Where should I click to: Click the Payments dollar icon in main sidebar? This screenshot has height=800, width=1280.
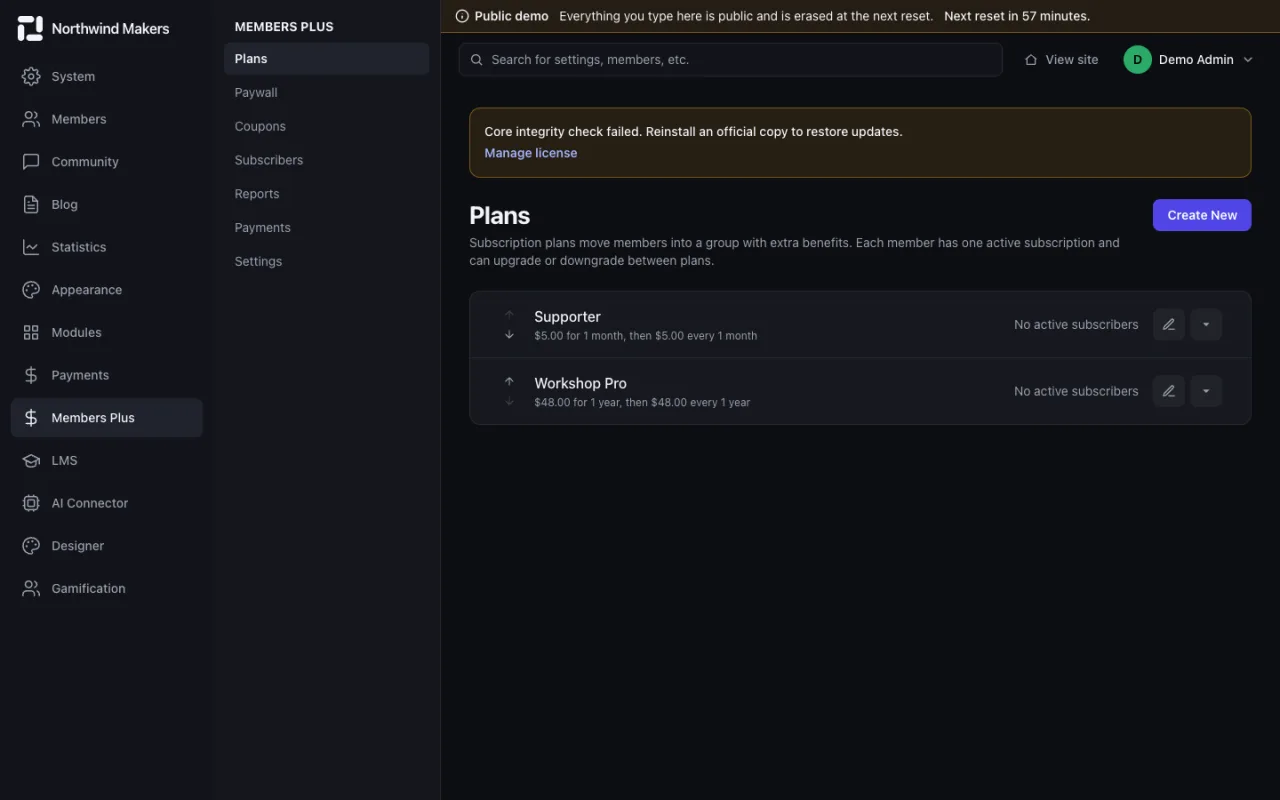click(31, 375)
